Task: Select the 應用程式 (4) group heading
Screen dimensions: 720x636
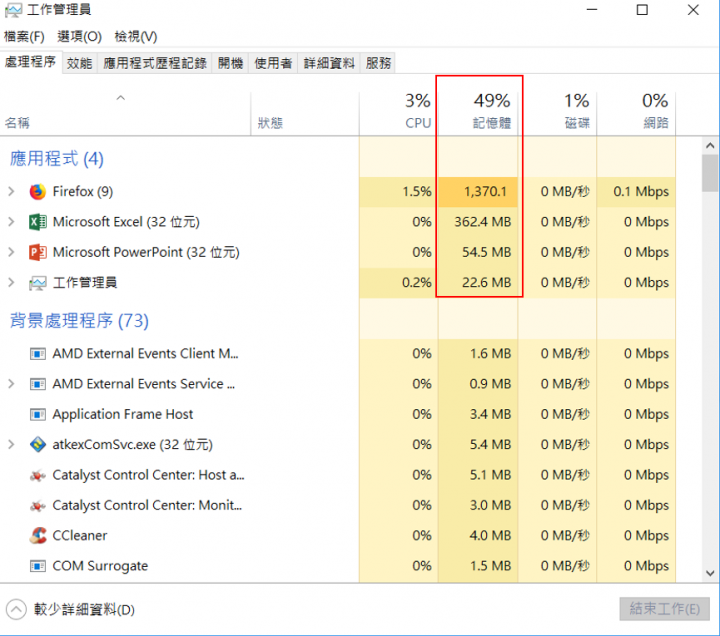Action: point(57,159)
